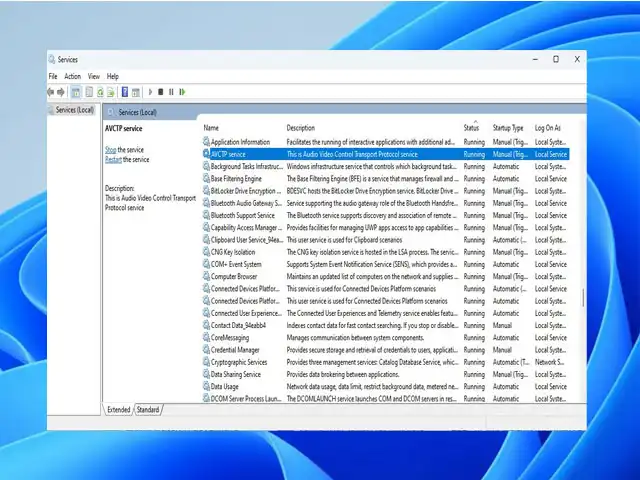Open the Action menu
Image resolution: width=640 pixels, height=480 pixels.
(73, 76)
